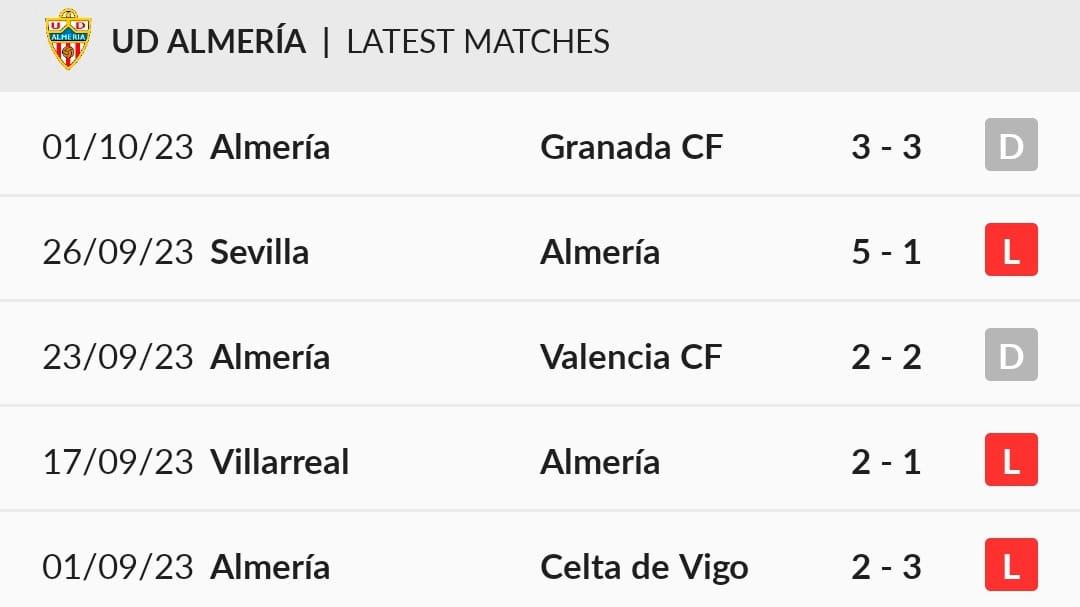Open the UD ALMERÍA heading title
The image size is (1080, 607).
209,41
